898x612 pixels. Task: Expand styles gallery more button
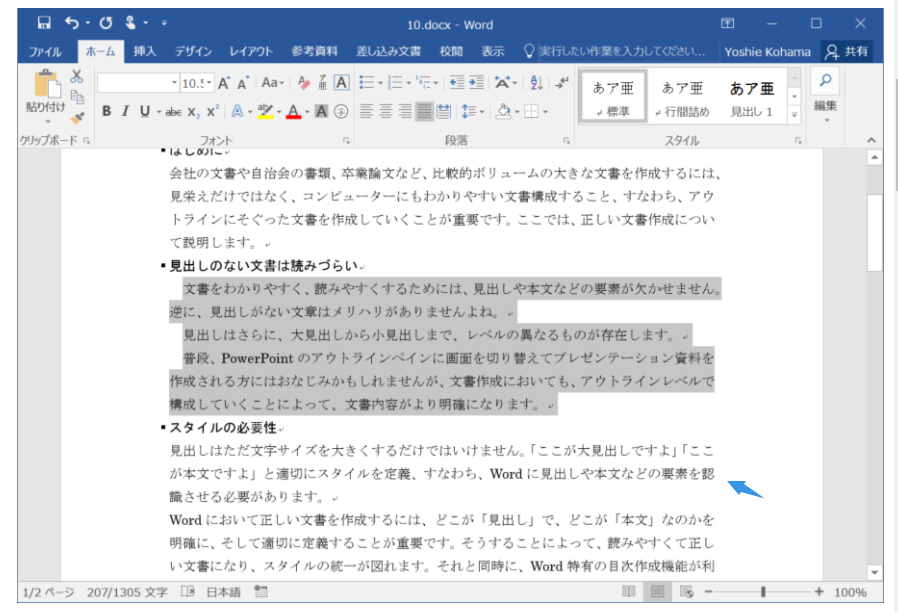[x=794, y=115]
